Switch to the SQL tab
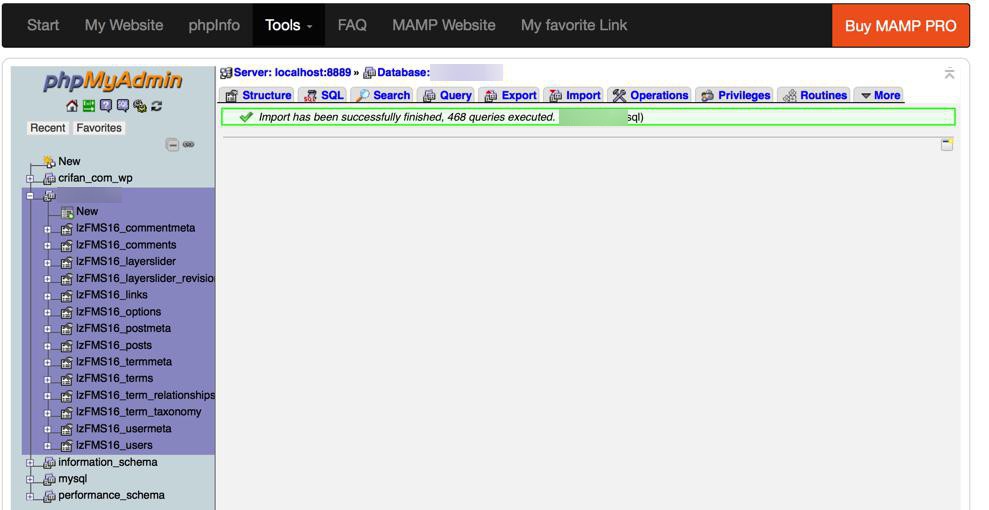Viewport: 989px width, 510px height. 324,95
